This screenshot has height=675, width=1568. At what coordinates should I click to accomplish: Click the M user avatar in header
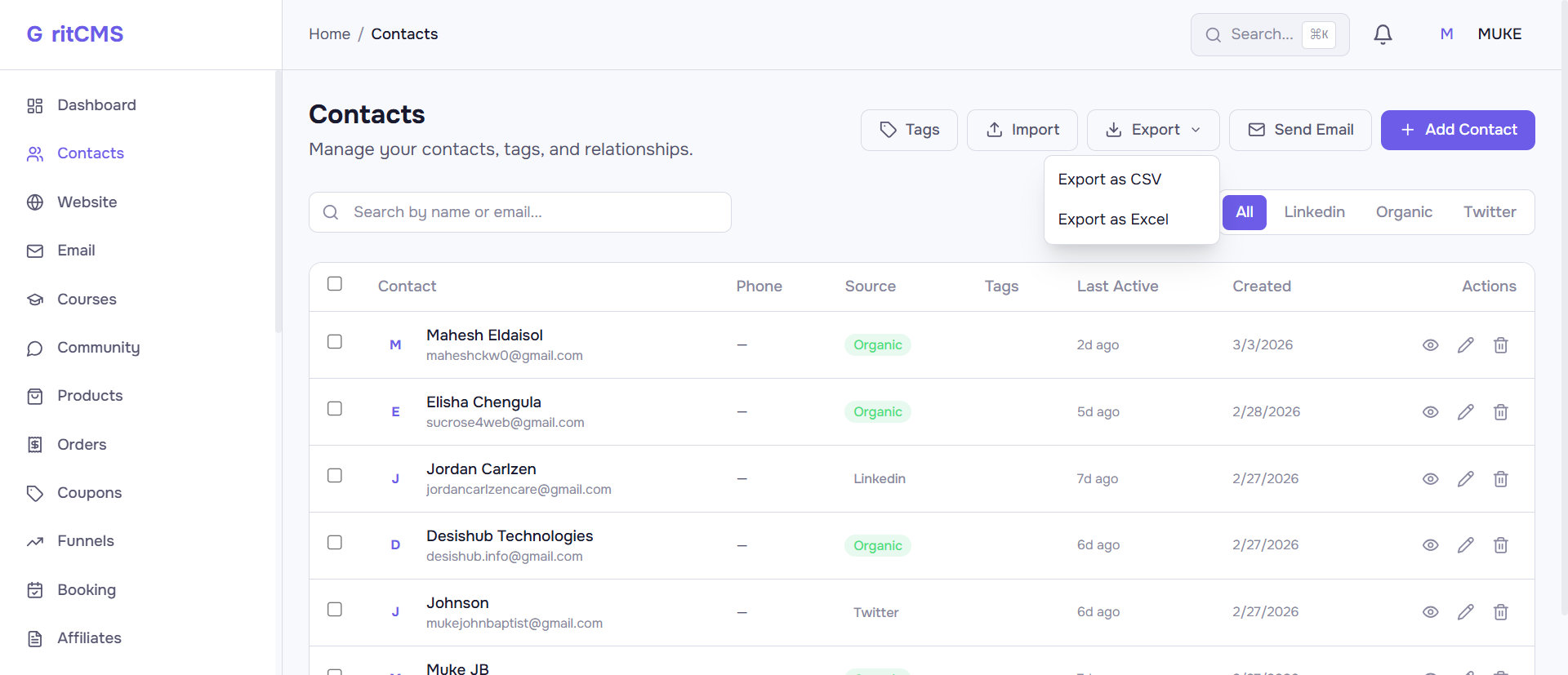tap(1446, 34)
